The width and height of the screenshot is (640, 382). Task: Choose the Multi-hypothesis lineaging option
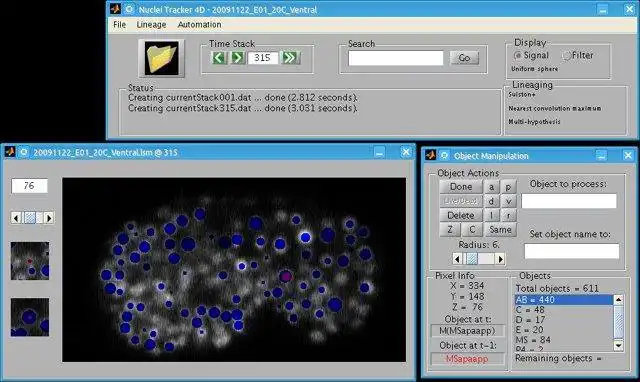534,122
